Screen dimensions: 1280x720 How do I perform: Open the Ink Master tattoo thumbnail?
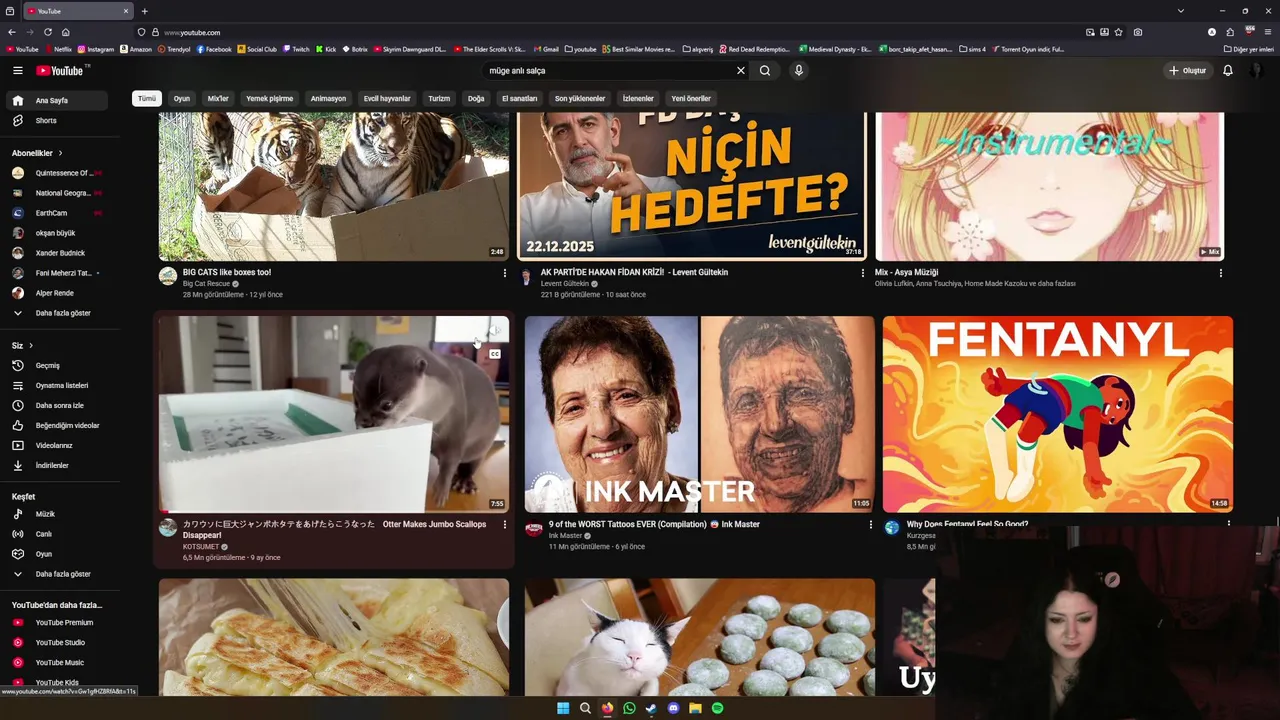[700, 415]
